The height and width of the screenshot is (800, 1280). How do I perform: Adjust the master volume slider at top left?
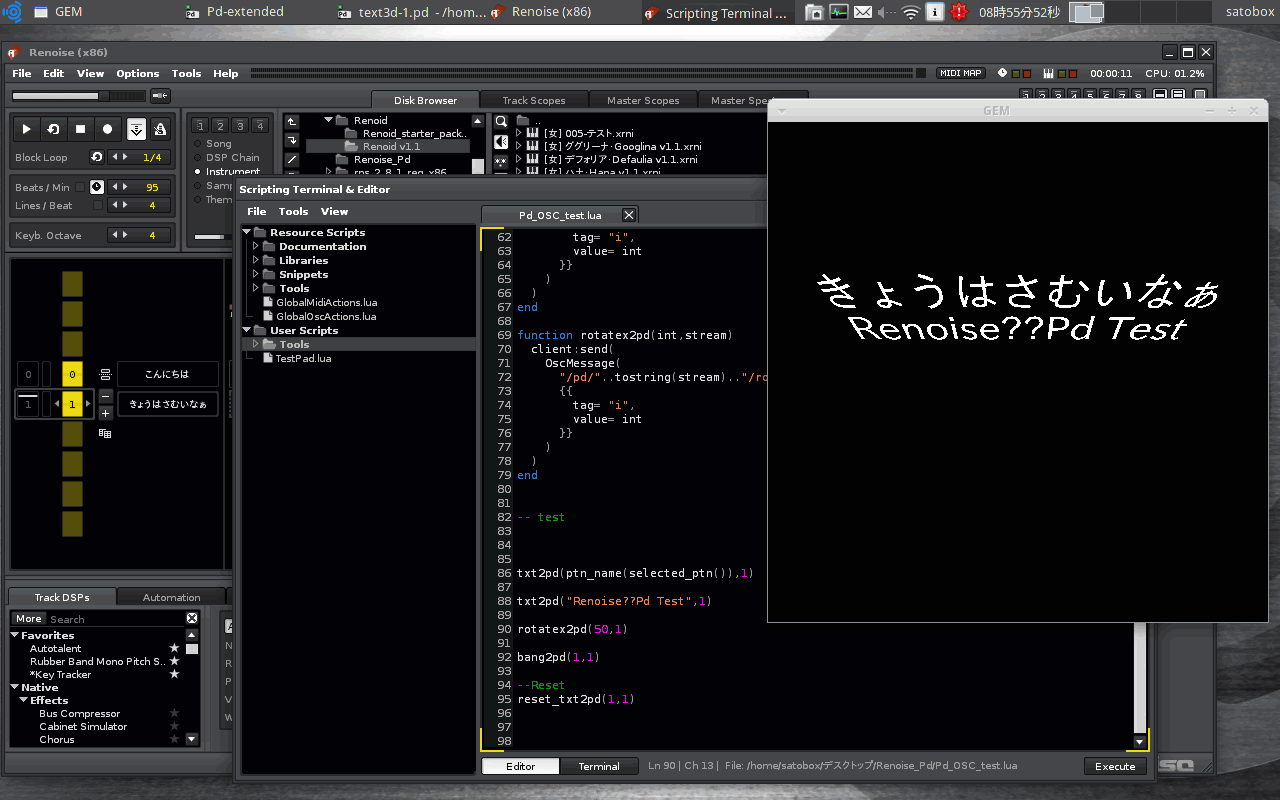(x=79, y=95)
